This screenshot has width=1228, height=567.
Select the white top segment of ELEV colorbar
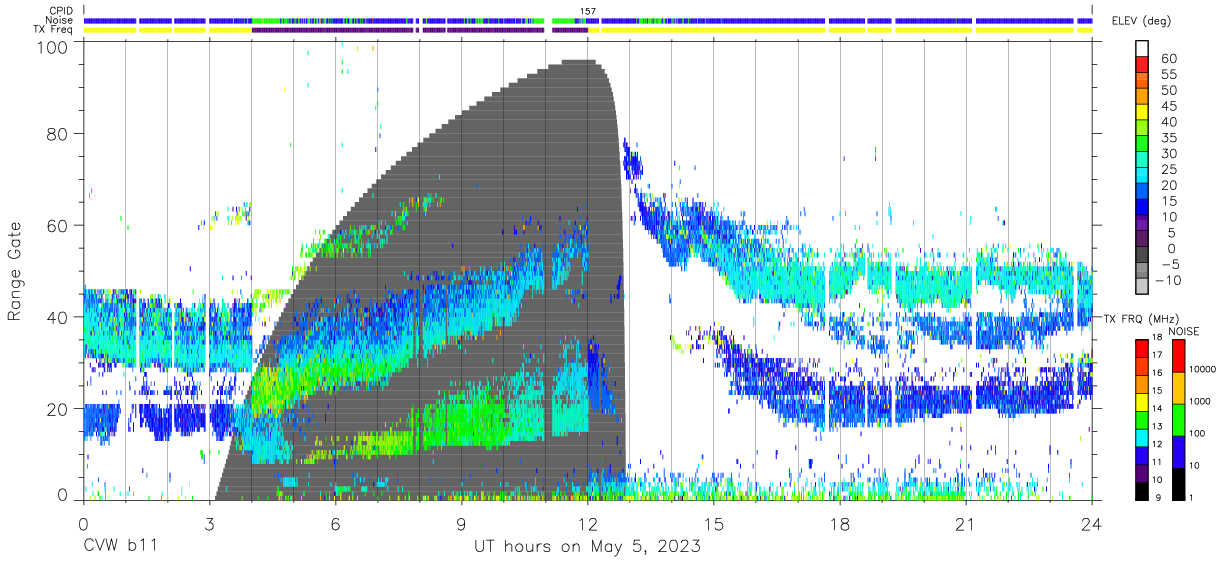[x=1143, y=49]
